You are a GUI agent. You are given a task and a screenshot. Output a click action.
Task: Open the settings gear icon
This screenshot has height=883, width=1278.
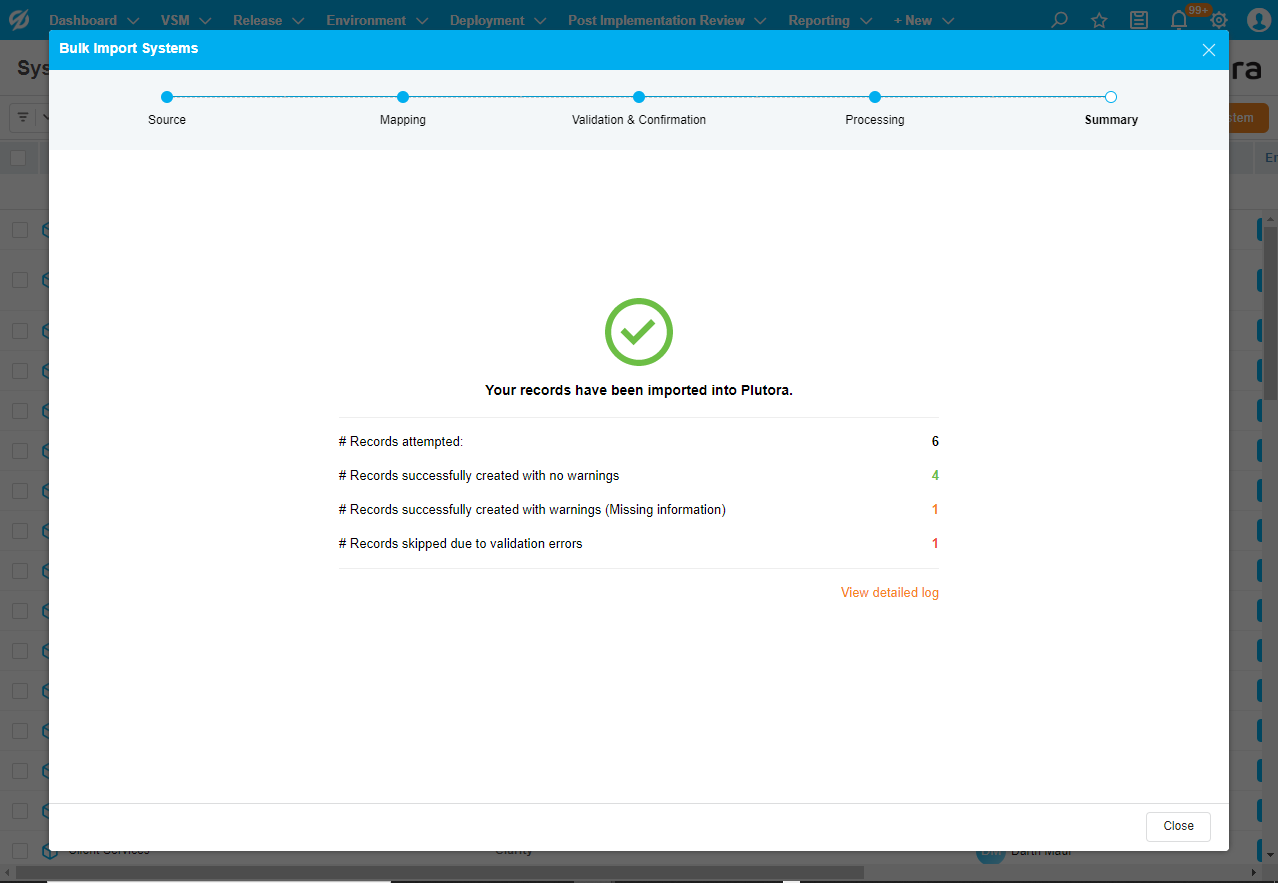coord(1219,20)
